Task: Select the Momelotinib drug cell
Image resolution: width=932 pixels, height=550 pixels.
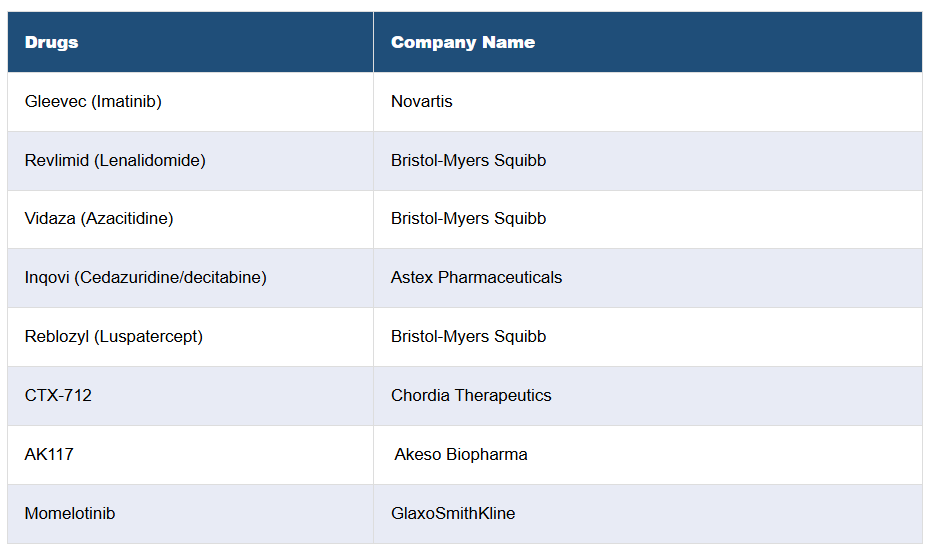Action: click(x=70, y=513)
